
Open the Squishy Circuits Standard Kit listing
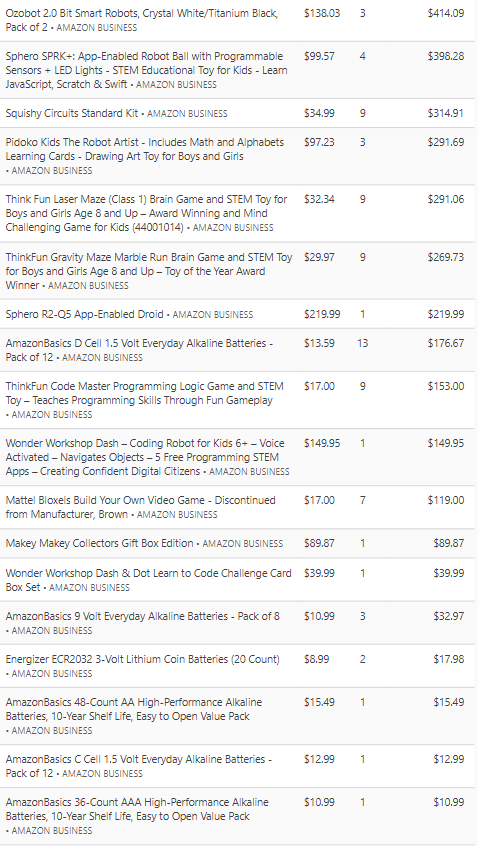pos(72,113)
